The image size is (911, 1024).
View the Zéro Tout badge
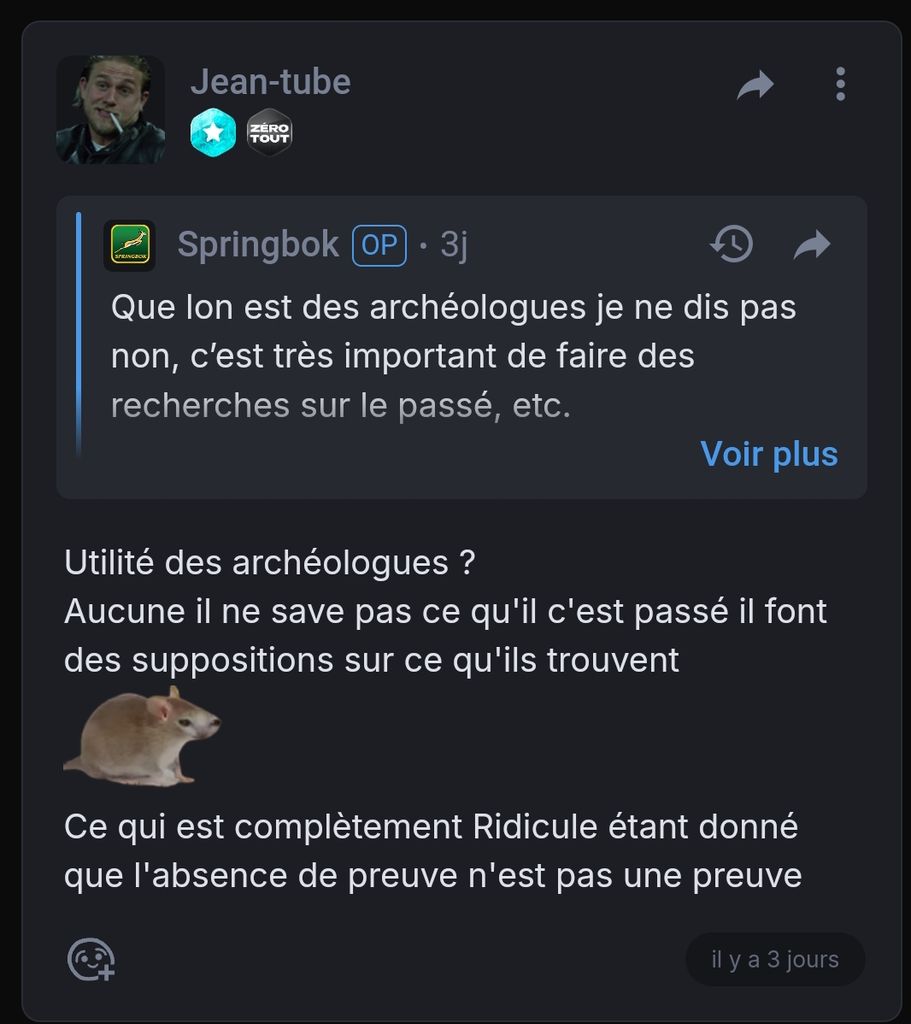click(x=269, y=132)
